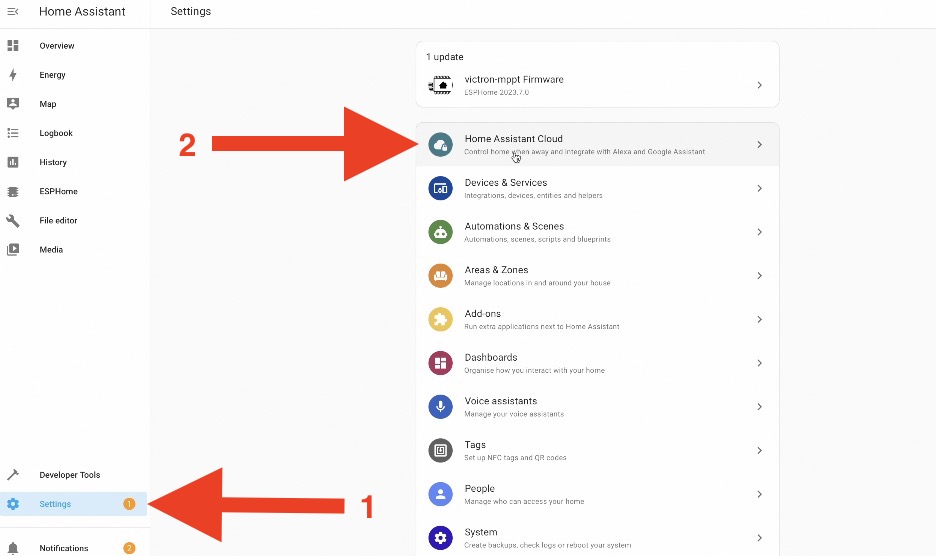Expand Dashboards chevron arrow
The height and width of the screenshot is (556, 936).
point(759,363)
